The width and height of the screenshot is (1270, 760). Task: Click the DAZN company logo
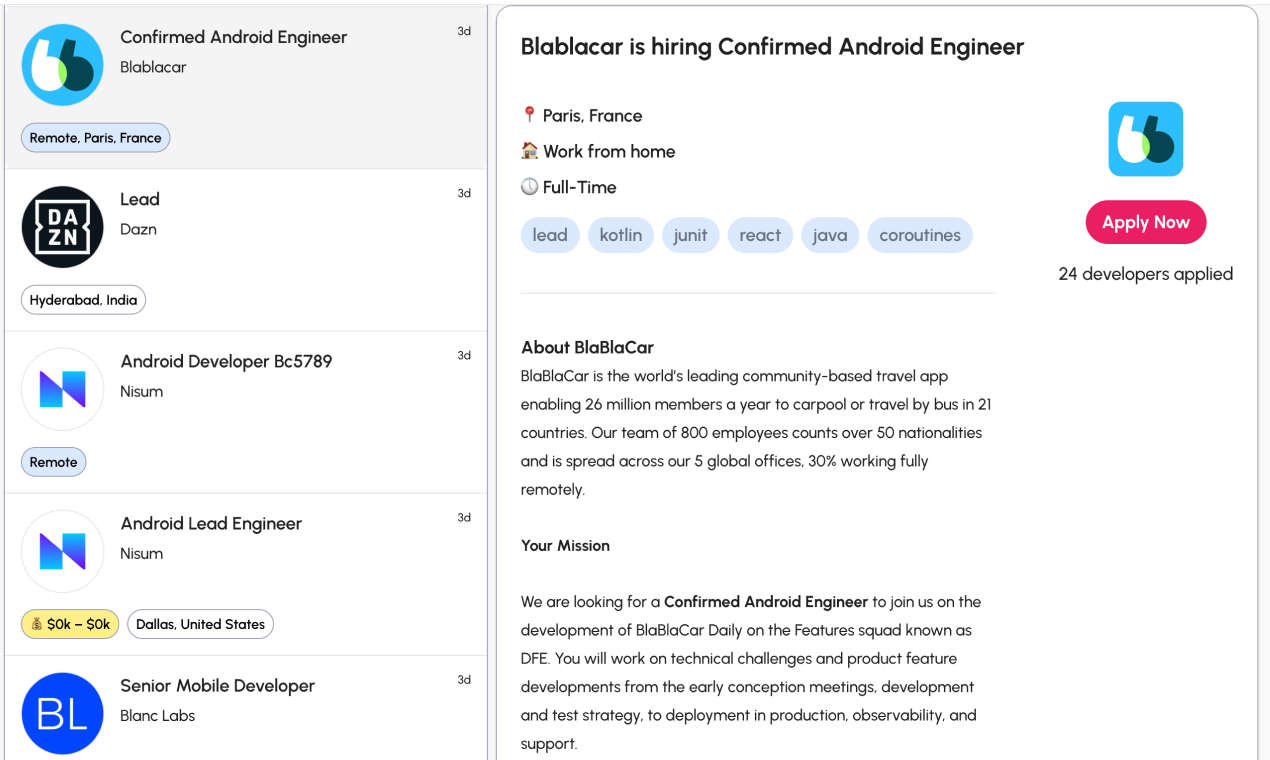coord(63,227)
